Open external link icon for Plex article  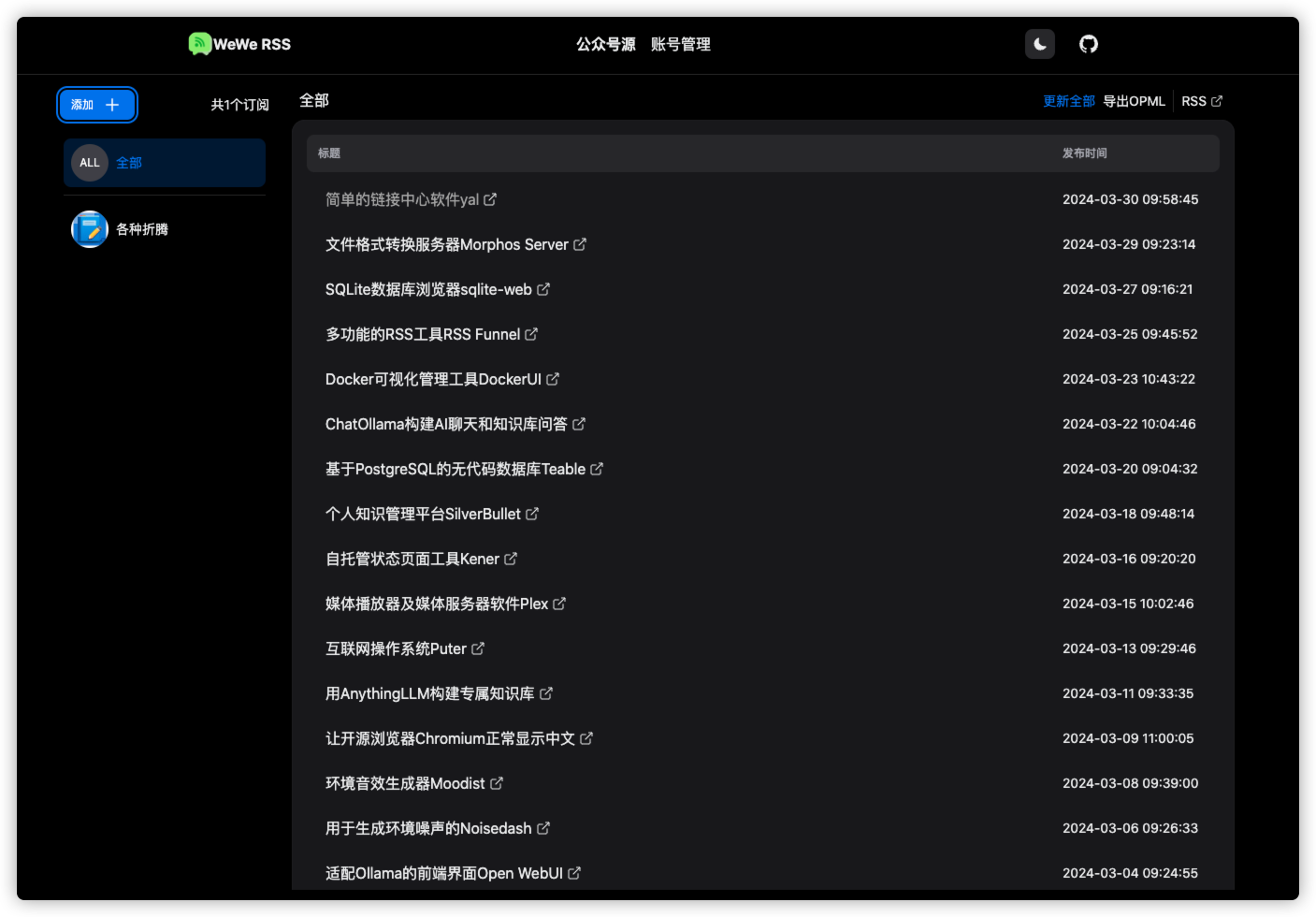(559, 604)
